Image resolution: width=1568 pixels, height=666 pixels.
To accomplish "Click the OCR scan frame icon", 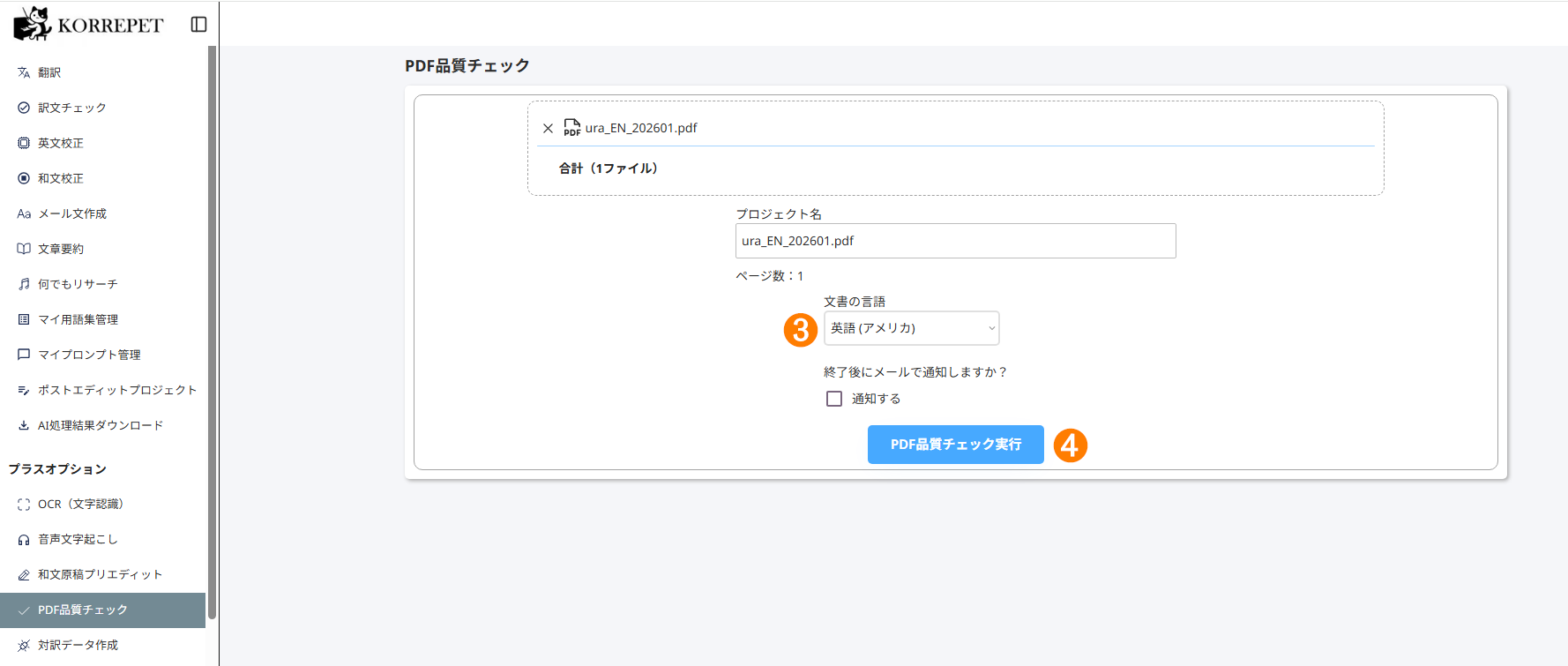I will point(24,505).
